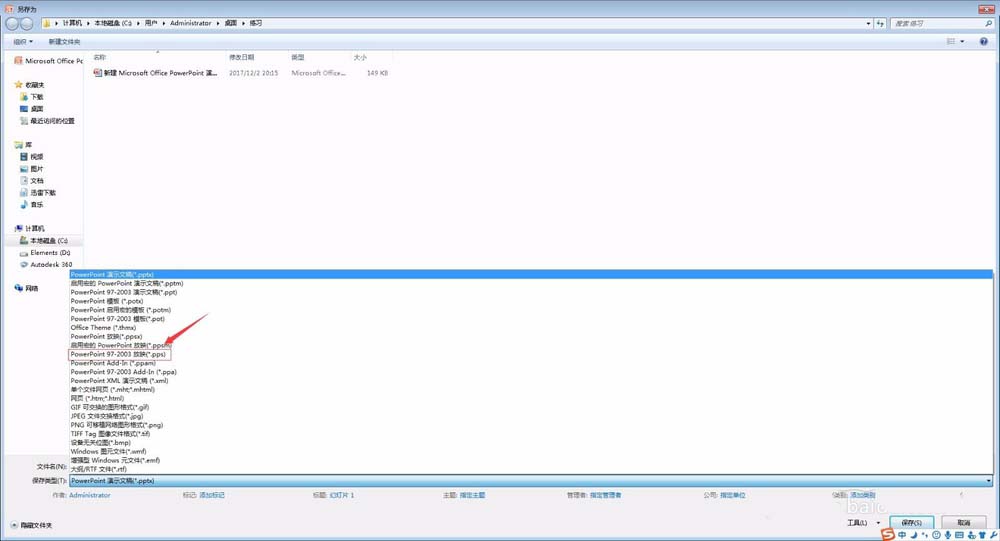This screenshot has height=541, width=1000.
Task: Click Administrator in the address breadcrumb
Action: click(x=191, y=23)
